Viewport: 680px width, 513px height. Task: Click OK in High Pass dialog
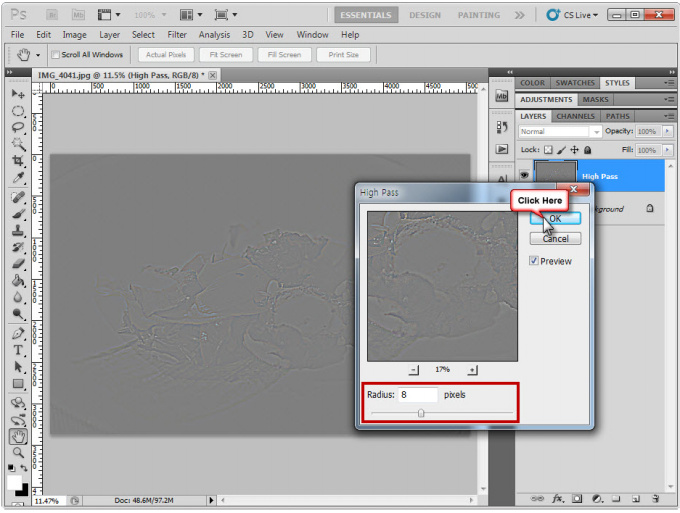tap(555, 218)
